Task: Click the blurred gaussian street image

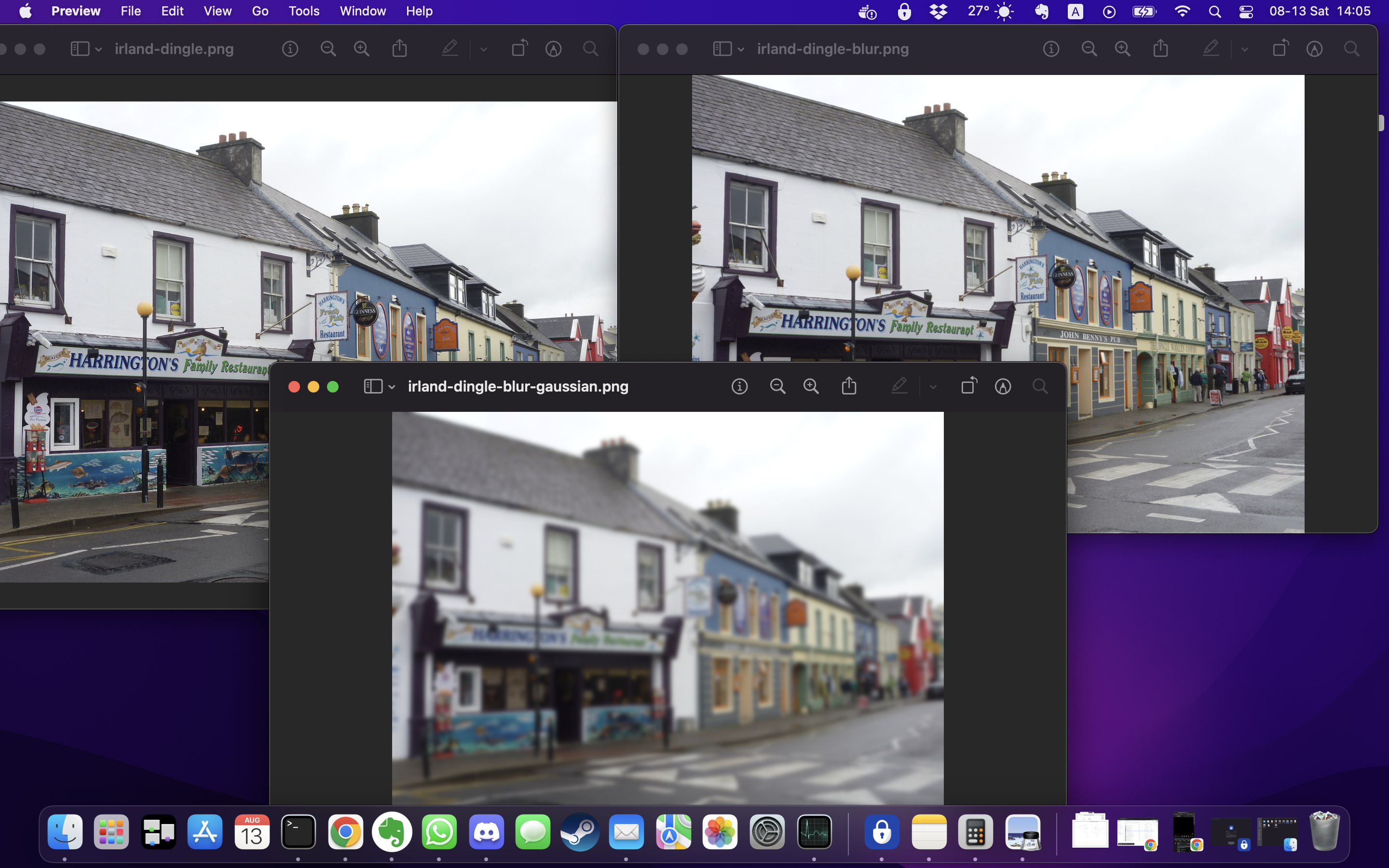Action: point(667,608)
